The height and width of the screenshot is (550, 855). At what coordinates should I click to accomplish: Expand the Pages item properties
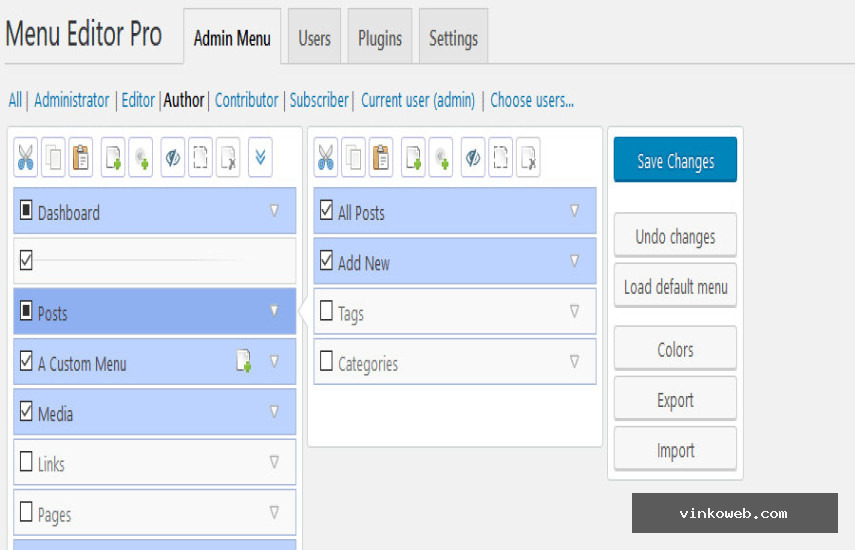274,512
